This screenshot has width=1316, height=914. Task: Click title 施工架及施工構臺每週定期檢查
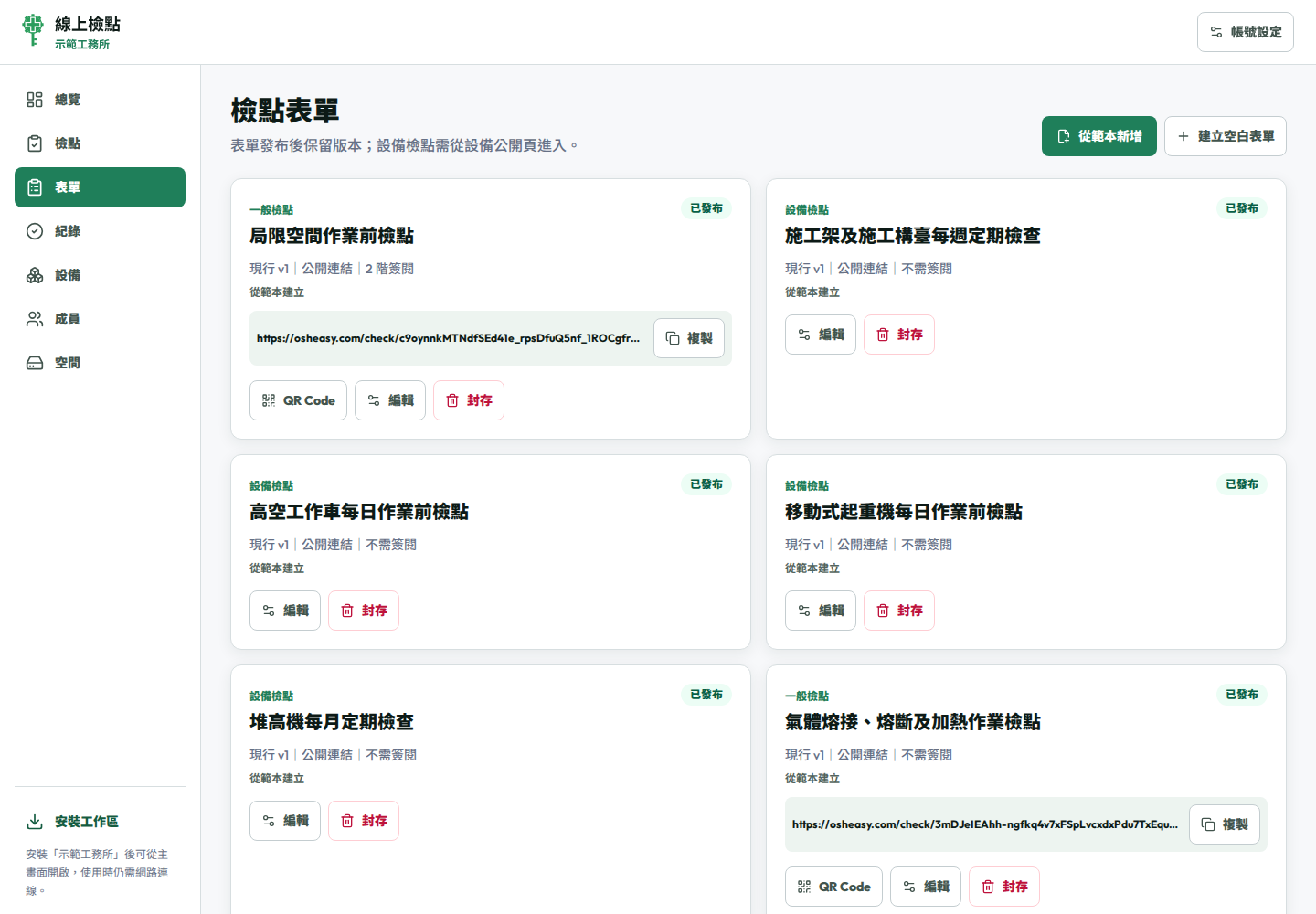(x=913, y=236)
